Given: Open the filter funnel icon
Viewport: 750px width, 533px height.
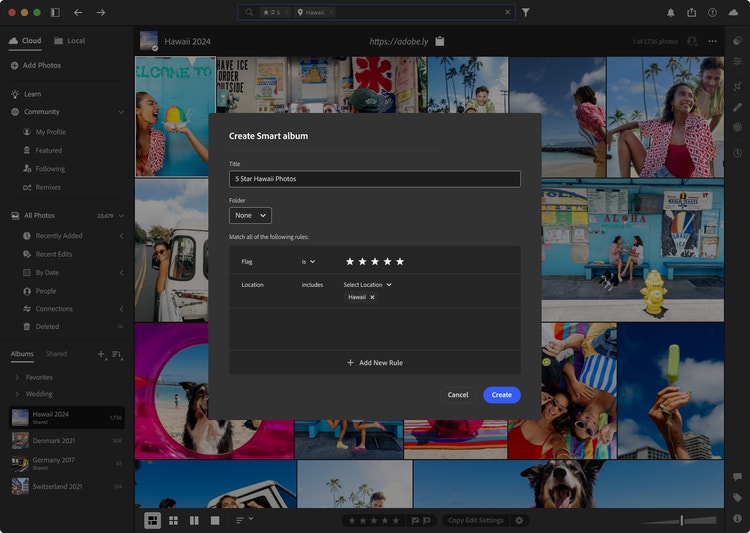Looking at the screenshot, I should click(x=526, y=12).
